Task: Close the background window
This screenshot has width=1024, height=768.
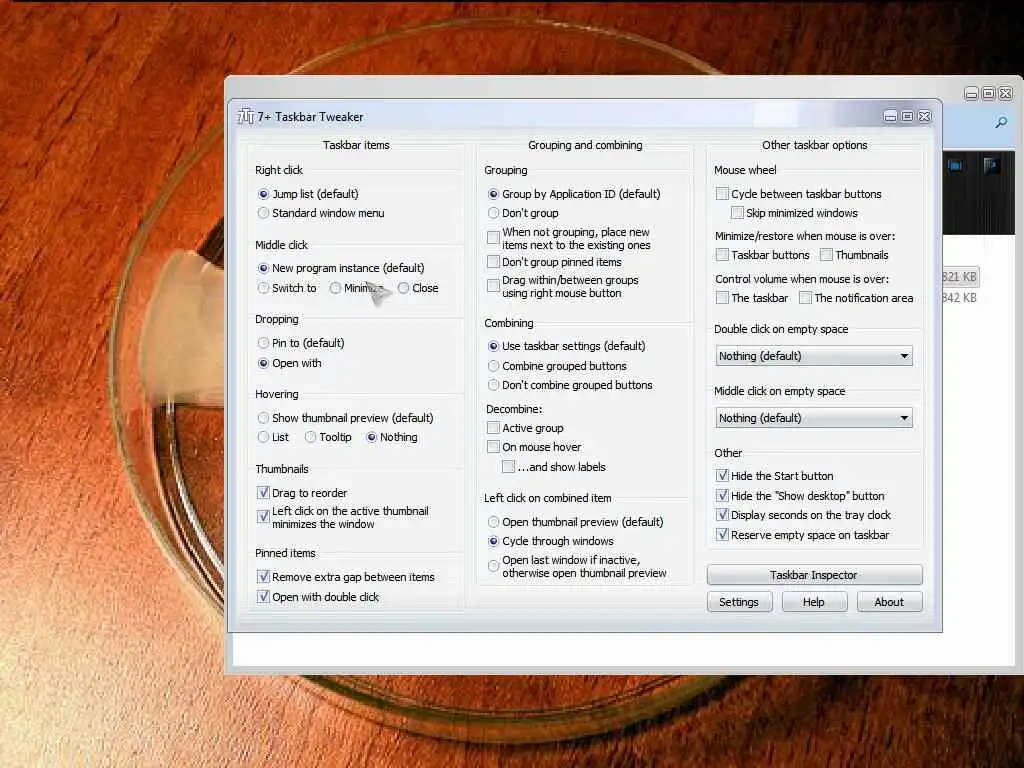Action: (x=1006, y=94)
